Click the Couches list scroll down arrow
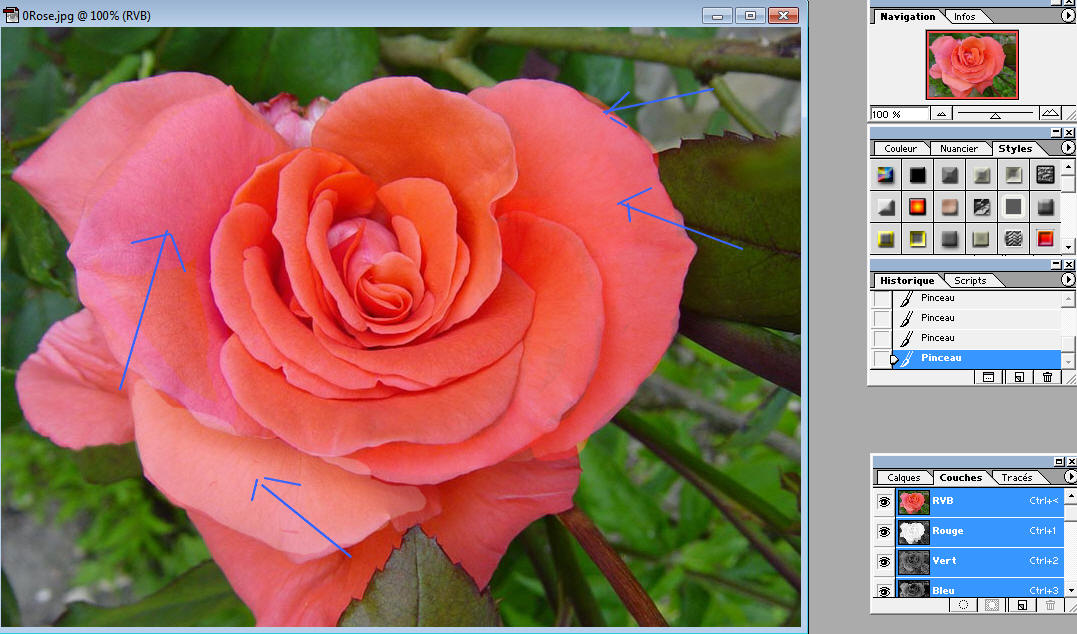1077x634 pixels. [1070, 590]
